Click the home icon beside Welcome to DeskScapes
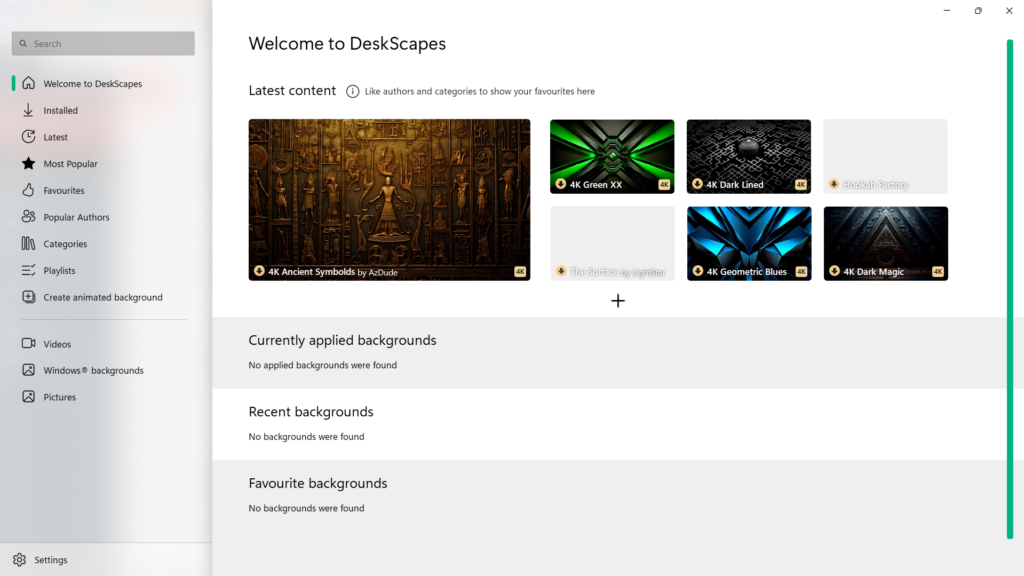 tap(28, 83)
